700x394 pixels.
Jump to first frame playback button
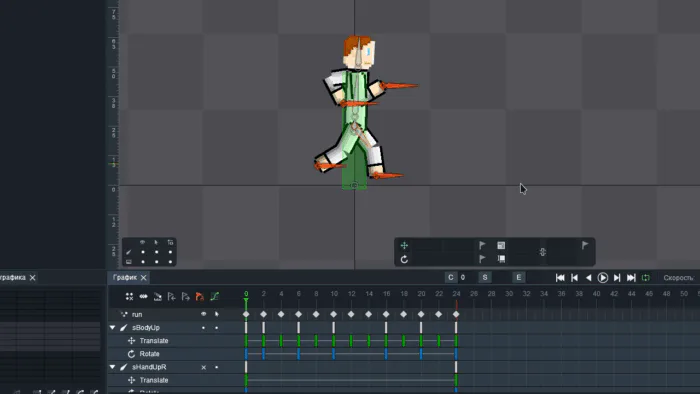[x=560, y=278]
